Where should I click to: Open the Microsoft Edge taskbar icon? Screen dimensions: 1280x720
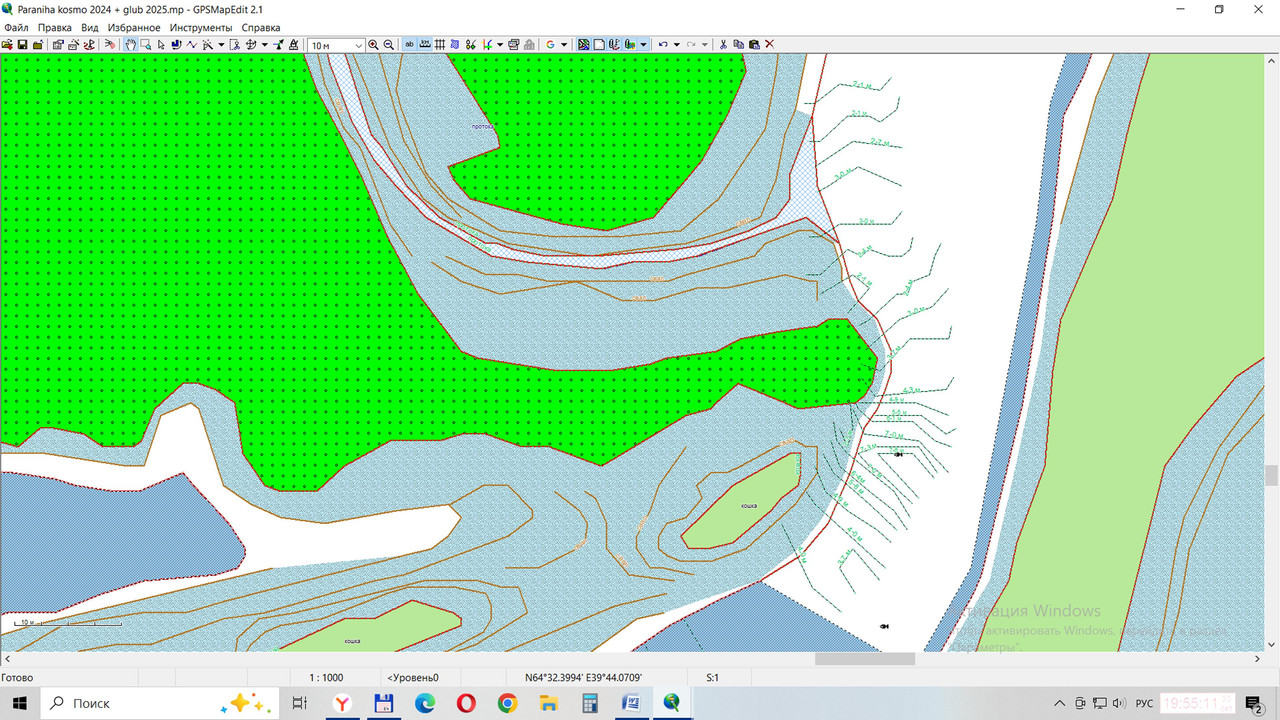[425, 703]
